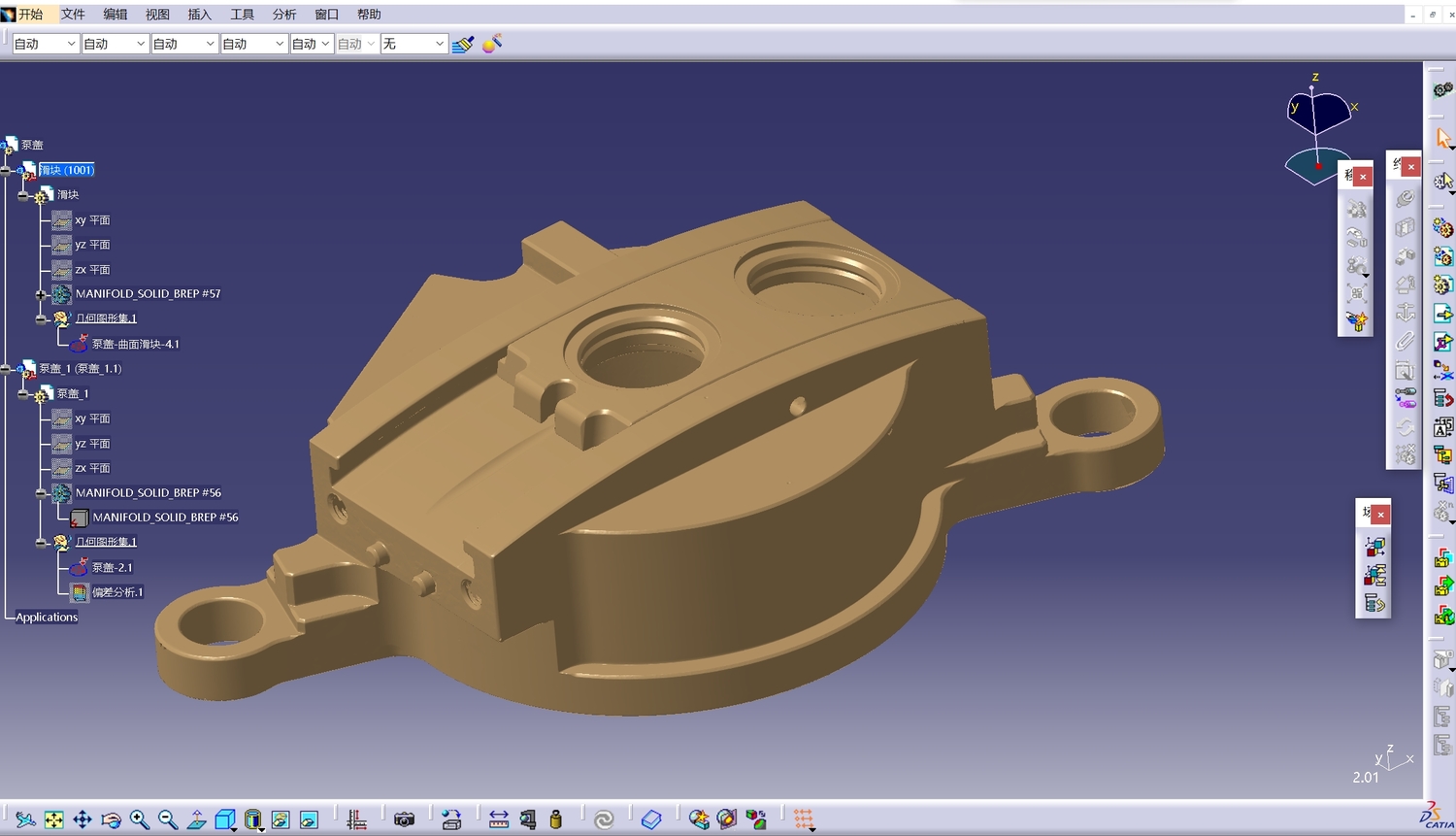Select 偏差分析.1 in the tree
This screenshot has width=1456, height=836.
point(117,592)
